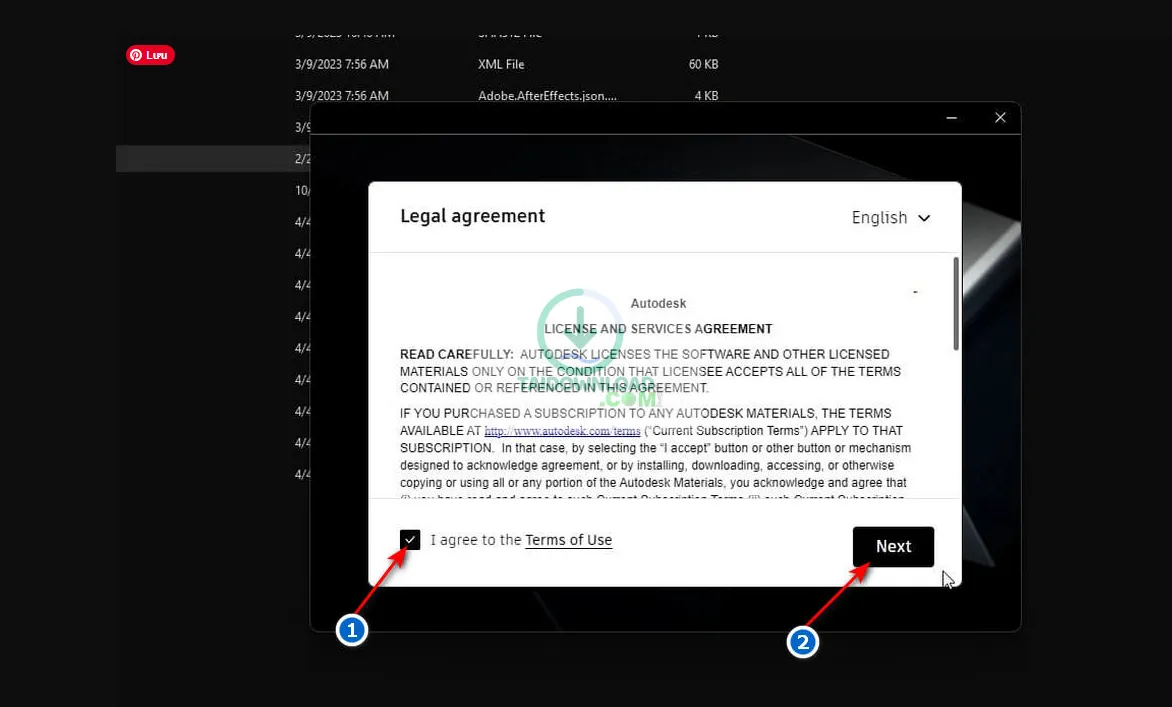Viewport: 1172px width, 707px height.
Task: Click the license text scrollbar thumb
Action: [x=956, y=303]
